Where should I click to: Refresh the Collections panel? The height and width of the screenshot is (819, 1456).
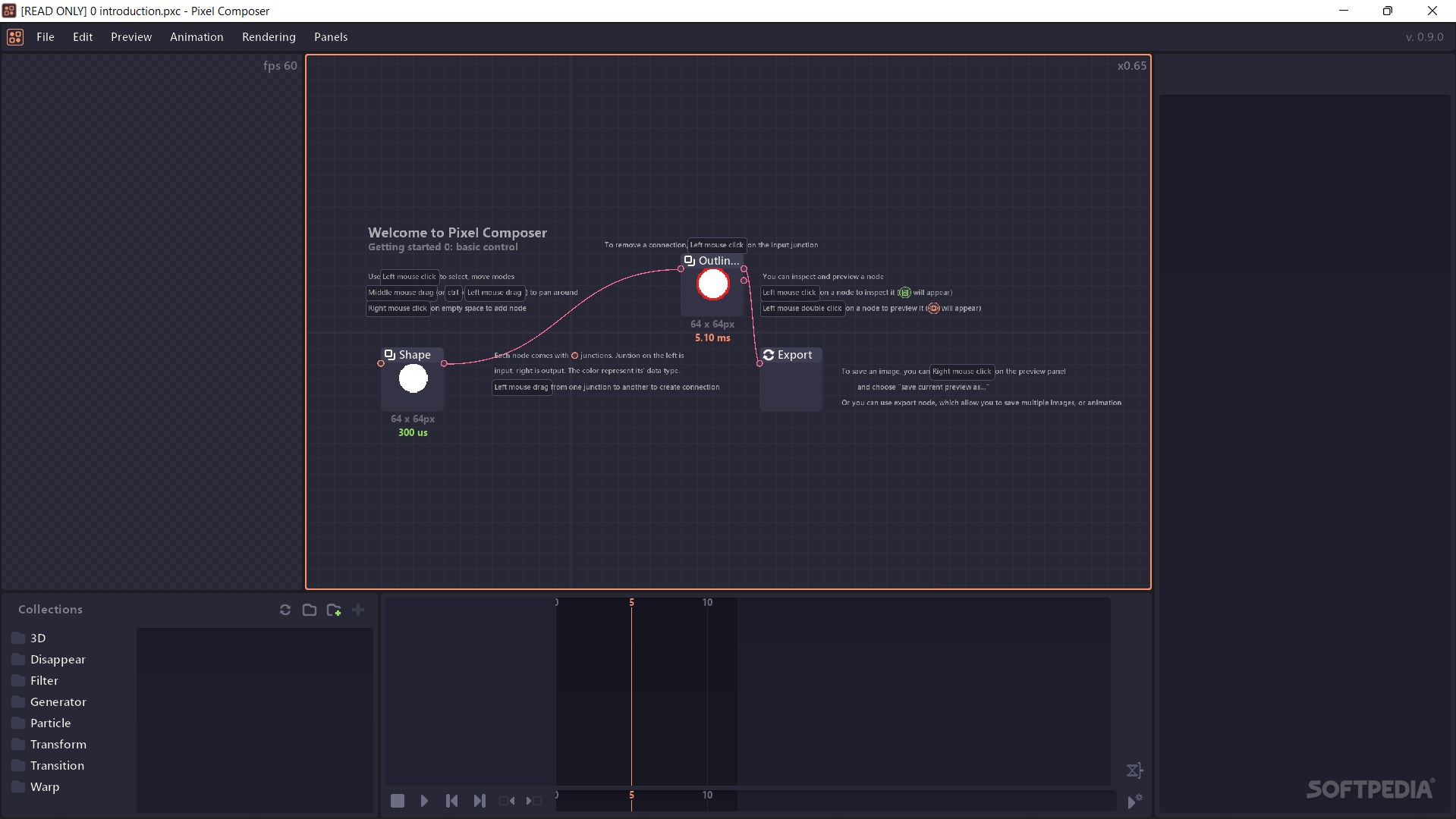pos(285,610)
